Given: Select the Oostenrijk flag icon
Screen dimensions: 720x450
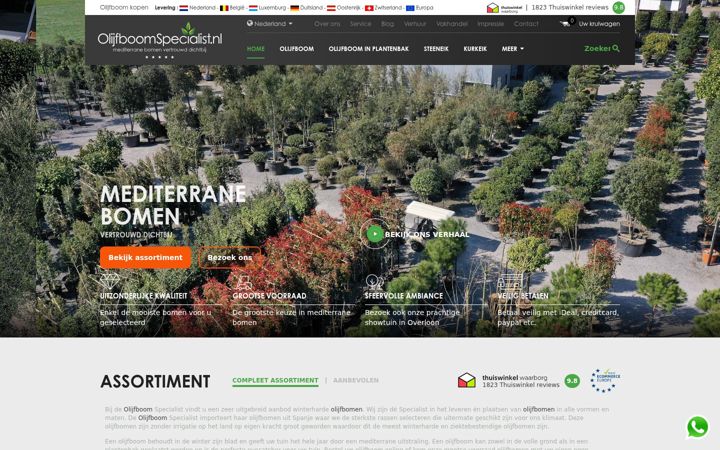Looking at the screenshot, I should [331, 8].
